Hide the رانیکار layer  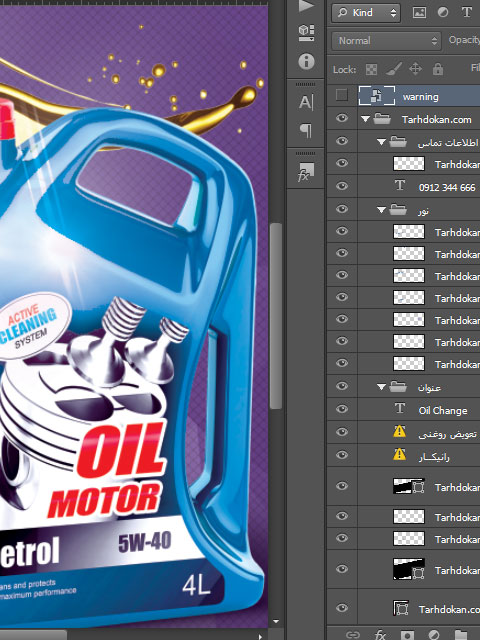point(342,455)
